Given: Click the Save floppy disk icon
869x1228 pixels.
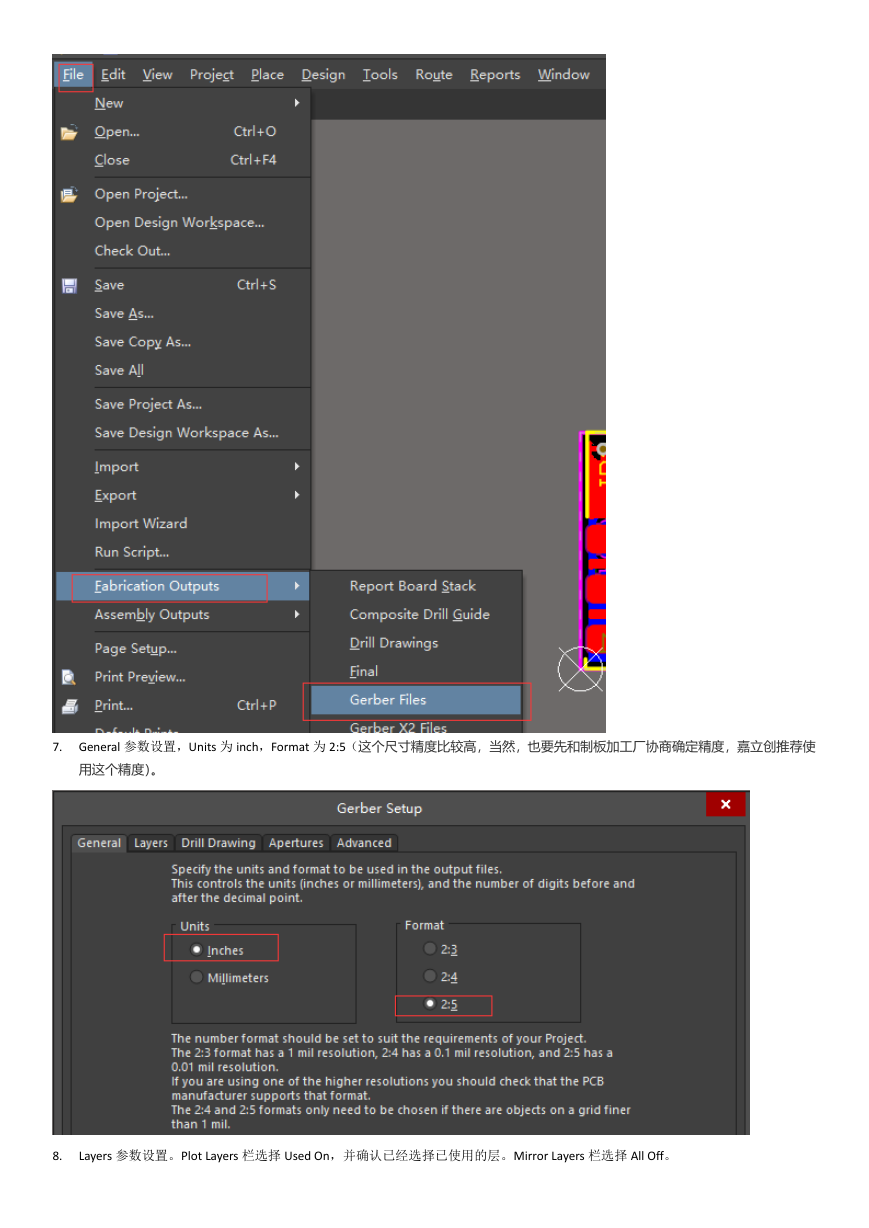Looking at the screenshot, I should coord(69,286).
